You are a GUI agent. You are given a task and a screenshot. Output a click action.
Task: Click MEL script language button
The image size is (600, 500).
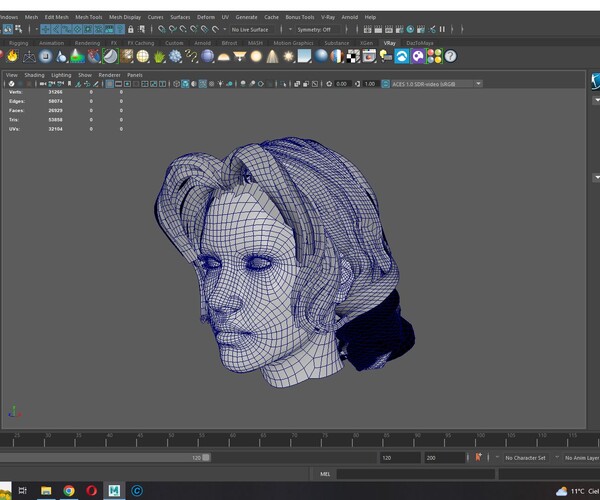pos(325,474)
